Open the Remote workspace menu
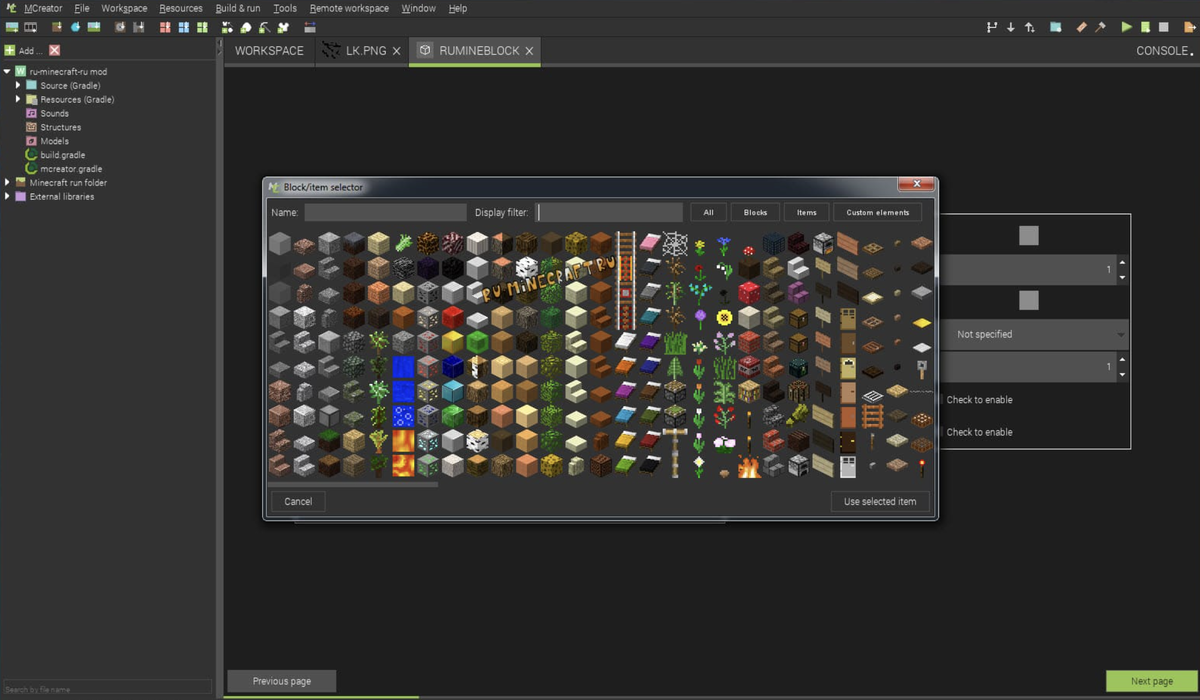Image resolution: width=1200 pixels, height=700 pixels. (x=349, y=8)
